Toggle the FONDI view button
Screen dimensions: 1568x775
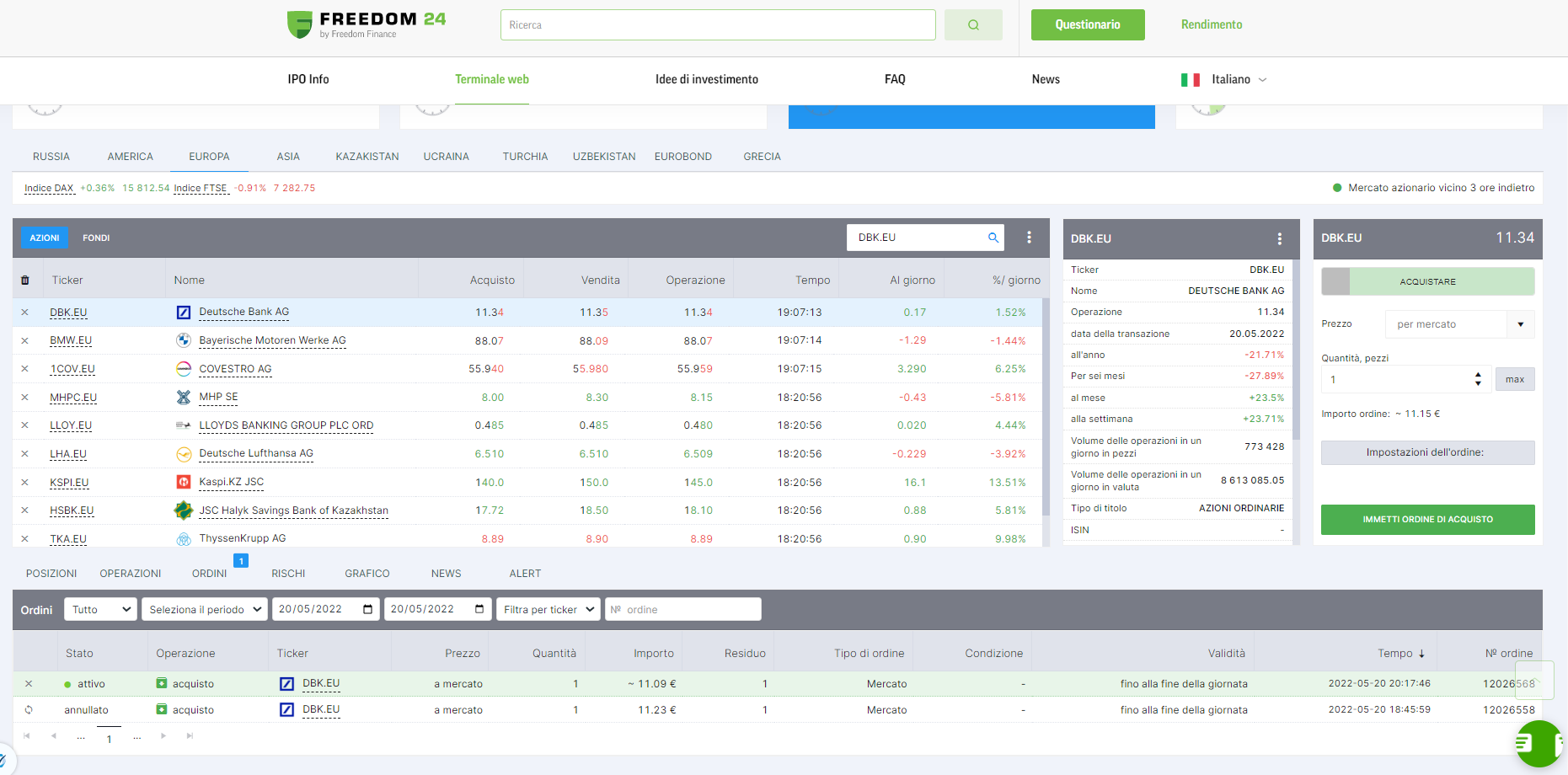point(96,238)
